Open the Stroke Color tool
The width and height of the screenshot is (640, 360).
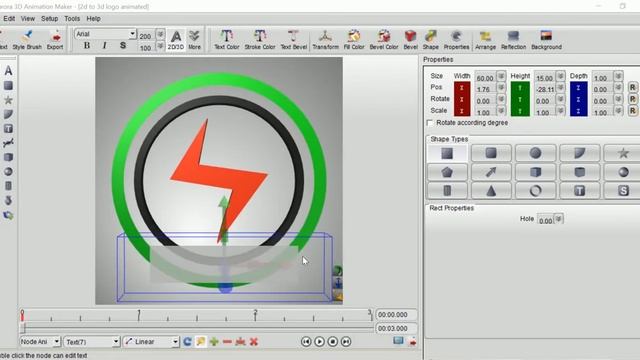click(x=260, y=40)
